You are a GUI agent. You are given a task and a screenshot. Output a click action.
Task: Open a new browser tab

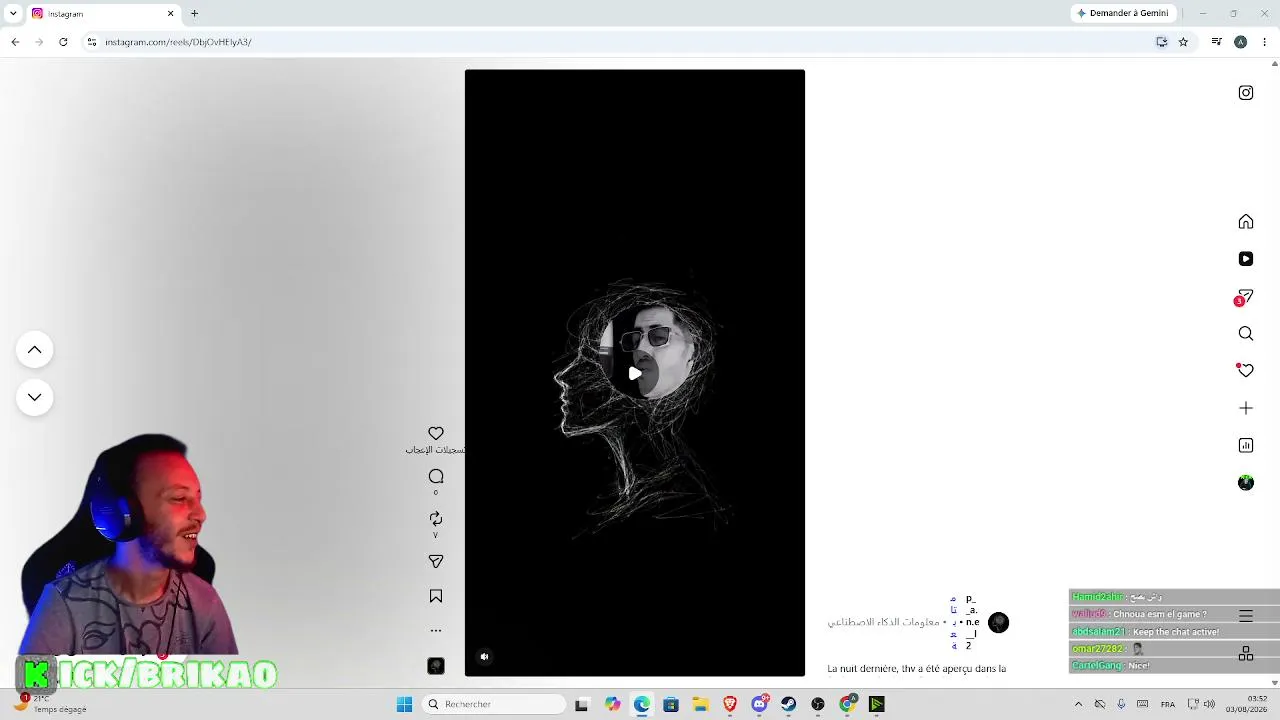(195, 14)
